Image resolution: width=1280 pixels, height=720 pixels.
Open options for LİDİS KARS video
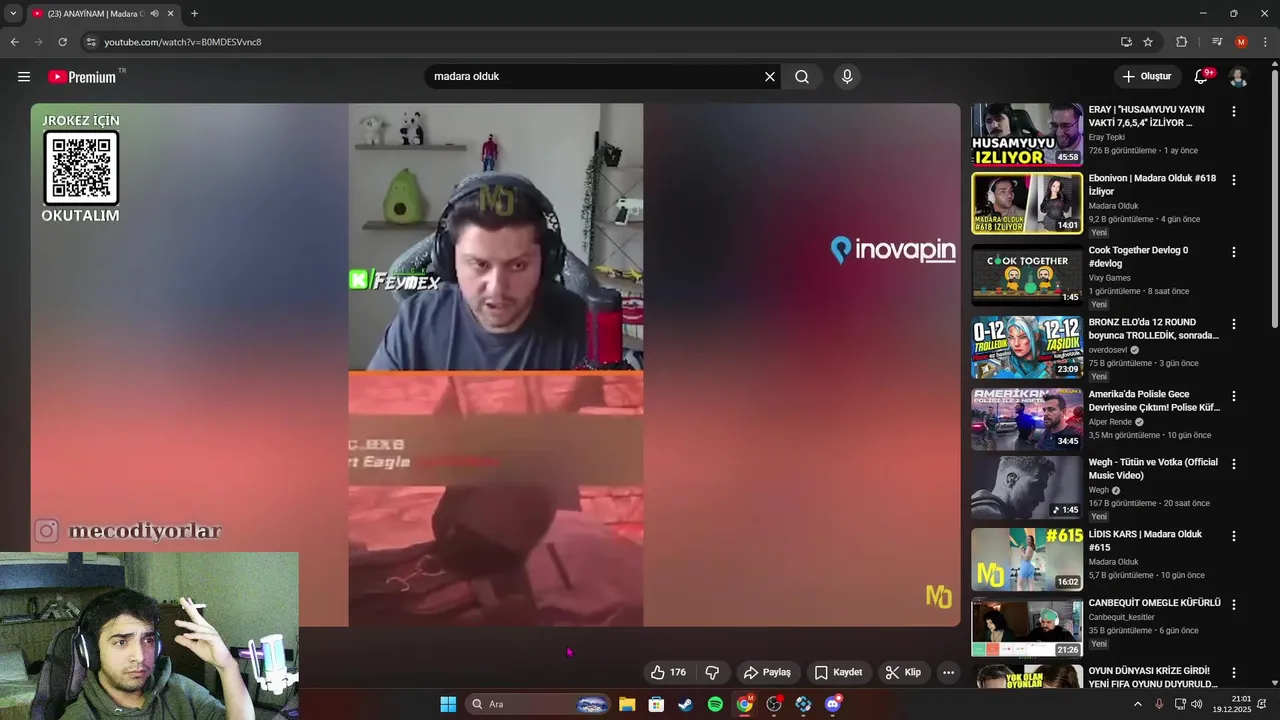pos(1233,536)
